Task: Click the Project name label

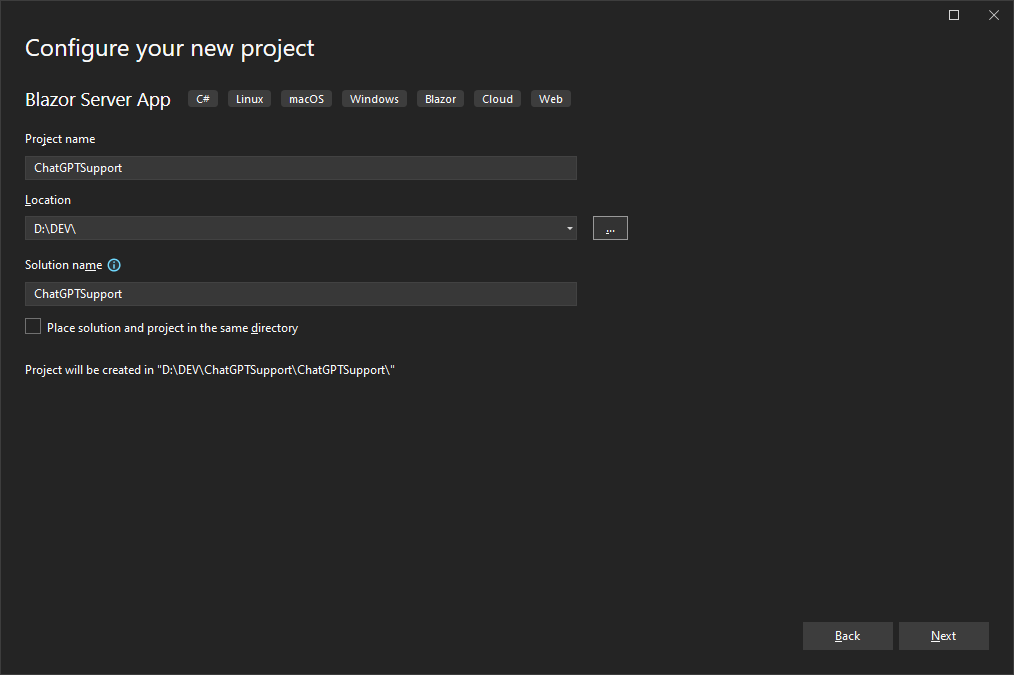Action: pyautogui.click(x=60, y=139)
